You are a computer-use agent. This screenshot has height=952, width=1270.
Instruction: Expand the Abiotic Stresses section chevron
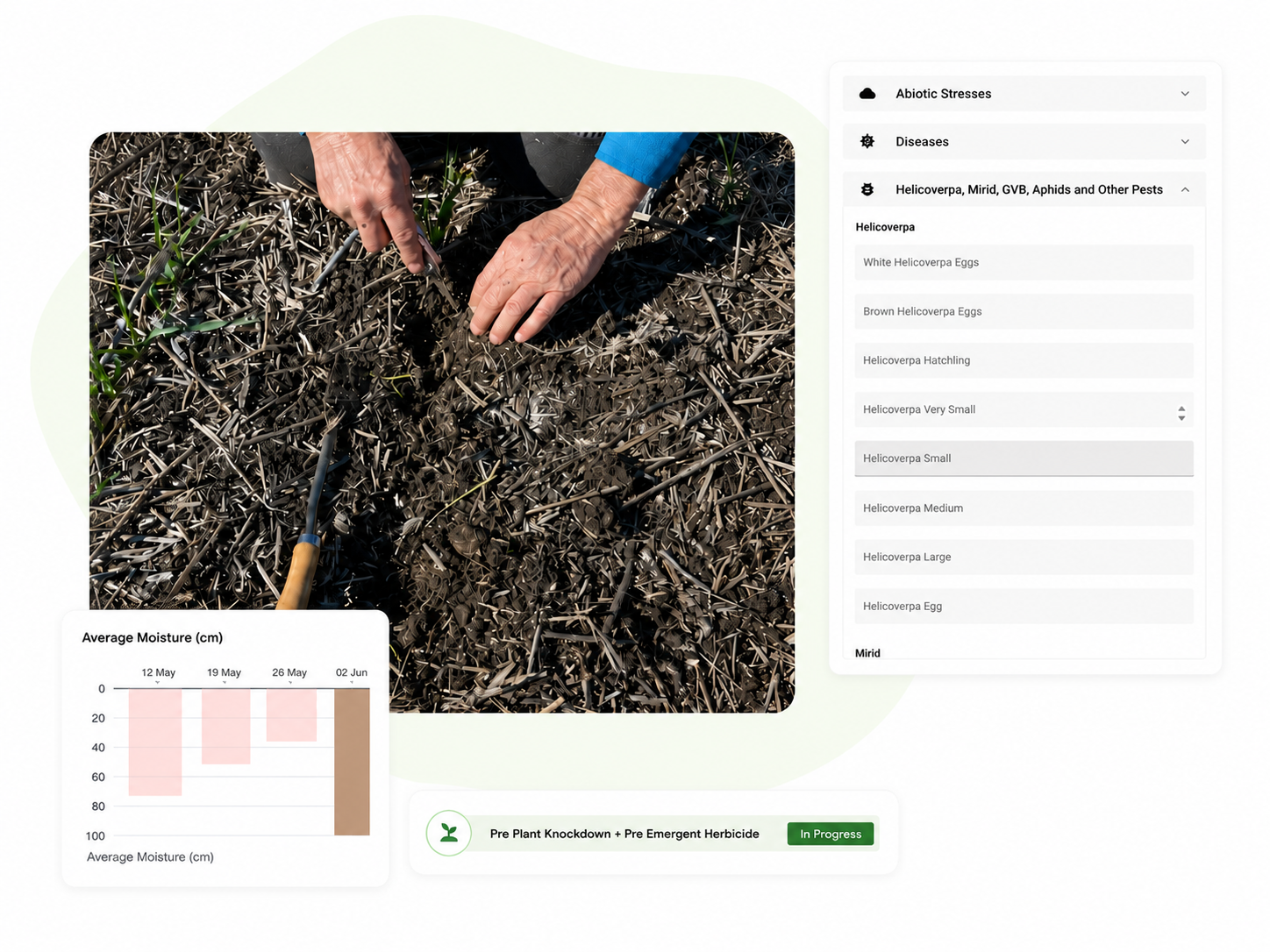pos(1185,94)
